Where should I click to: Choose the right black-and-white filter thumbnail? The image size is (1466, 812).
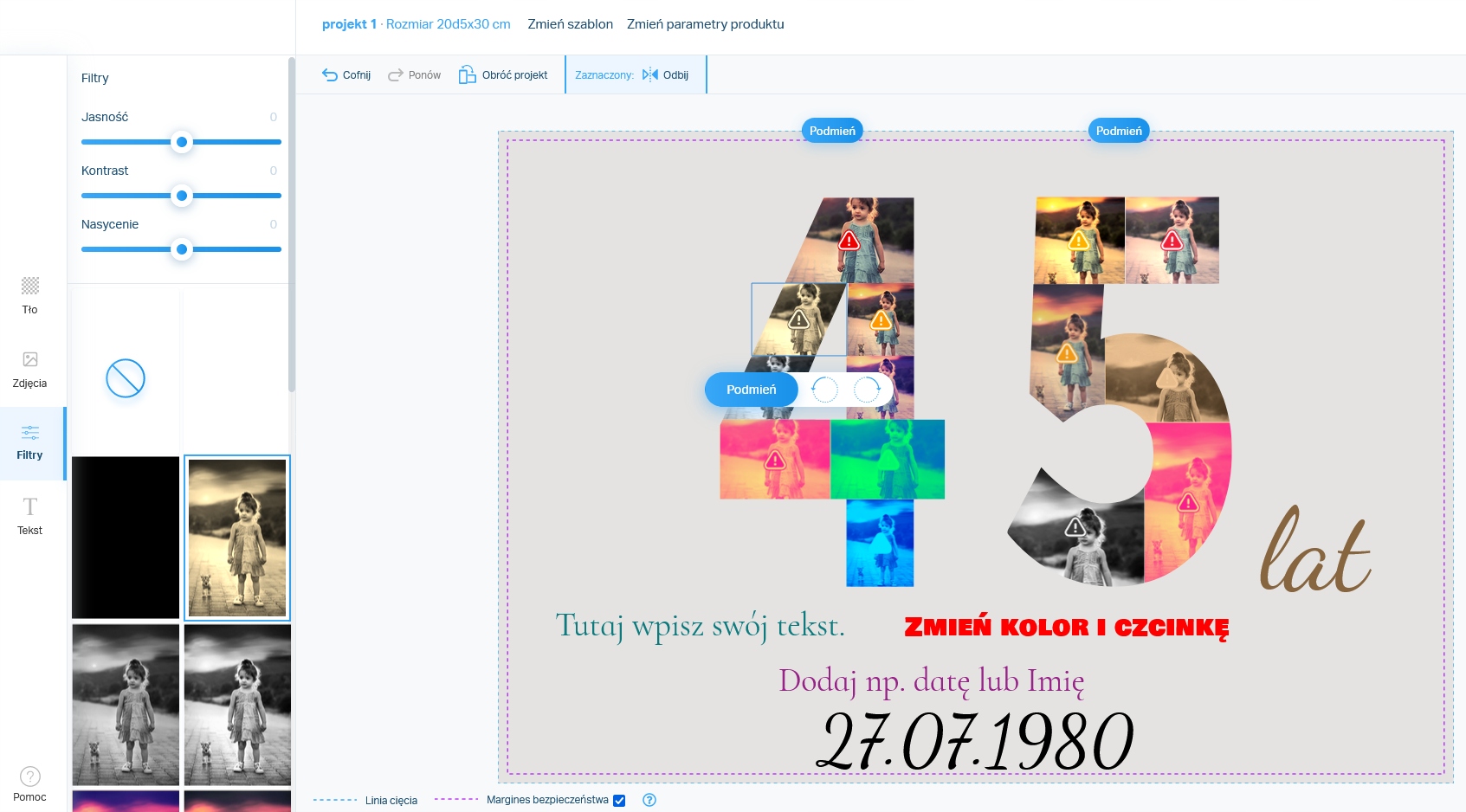(x=237, y=706)
